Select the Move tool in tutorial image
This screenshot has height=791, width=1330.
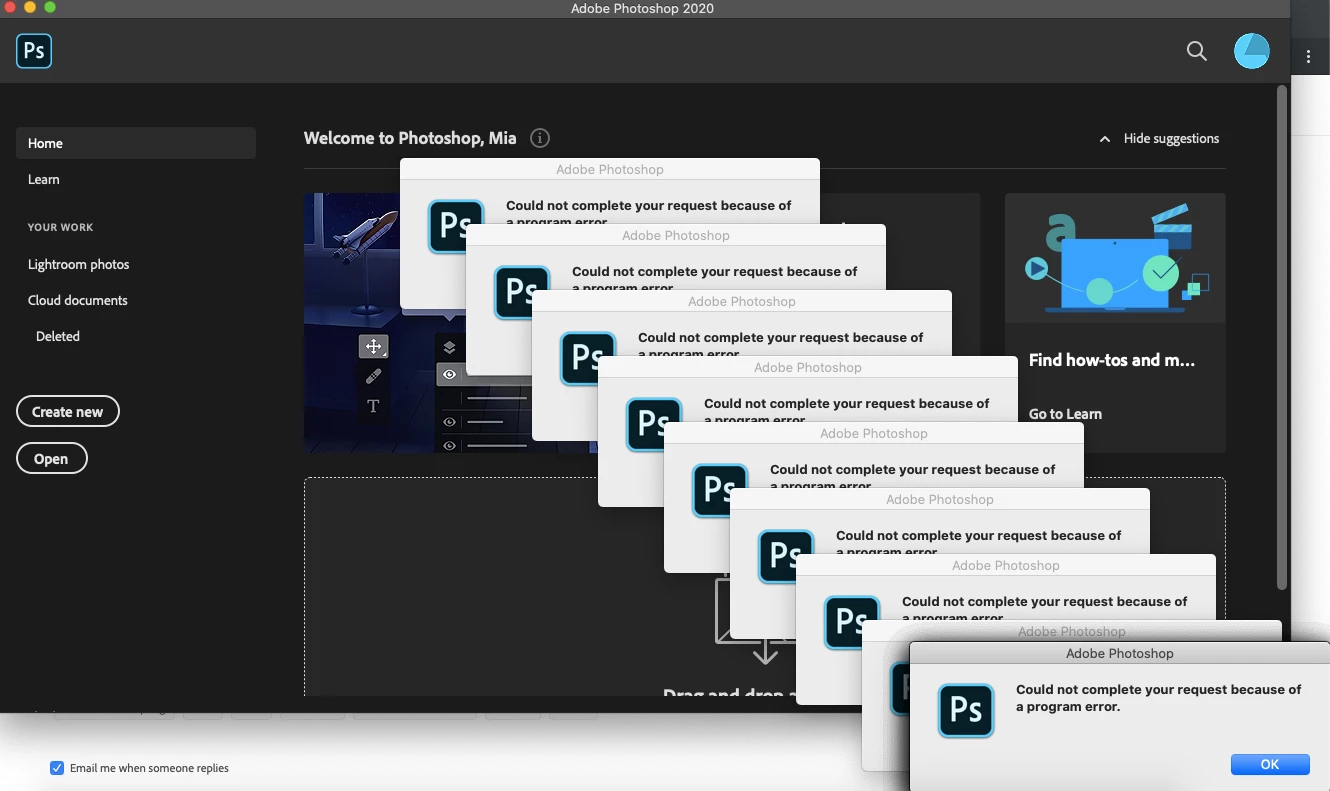coord(373,347)
